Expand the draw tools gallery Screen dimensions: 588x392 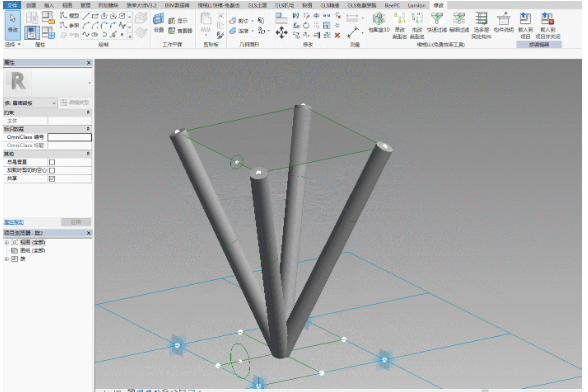(129, 36)
